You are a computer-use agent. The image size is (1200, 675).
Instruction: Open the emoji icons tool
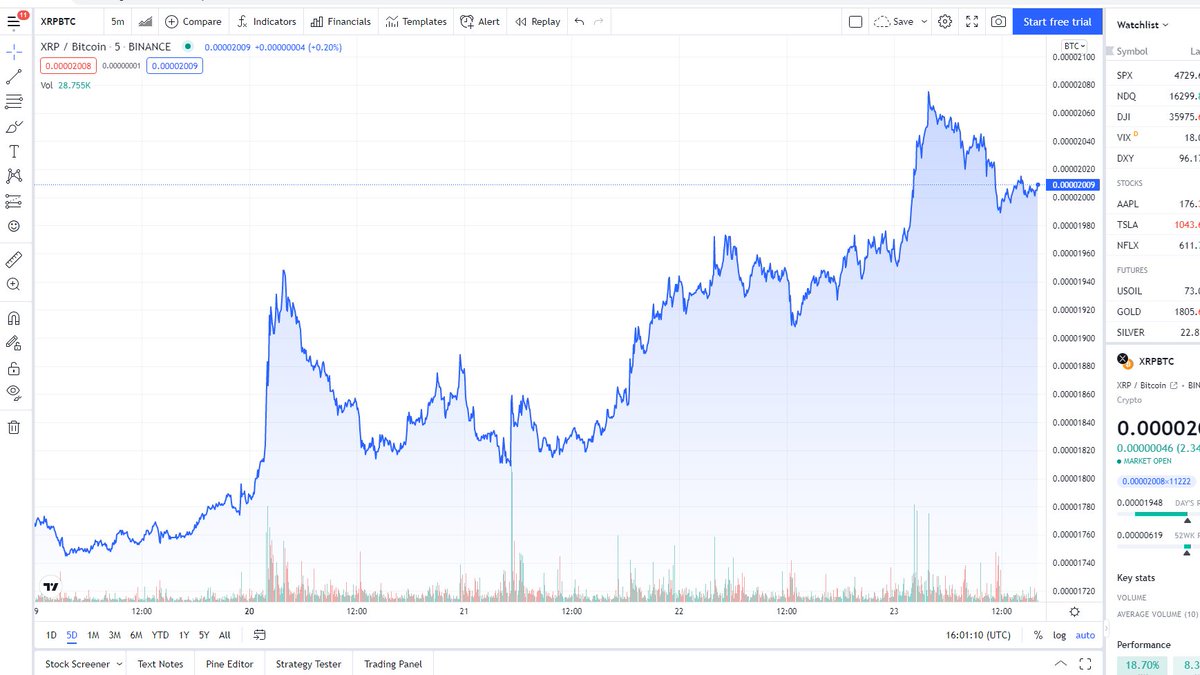tap(14, 226)
